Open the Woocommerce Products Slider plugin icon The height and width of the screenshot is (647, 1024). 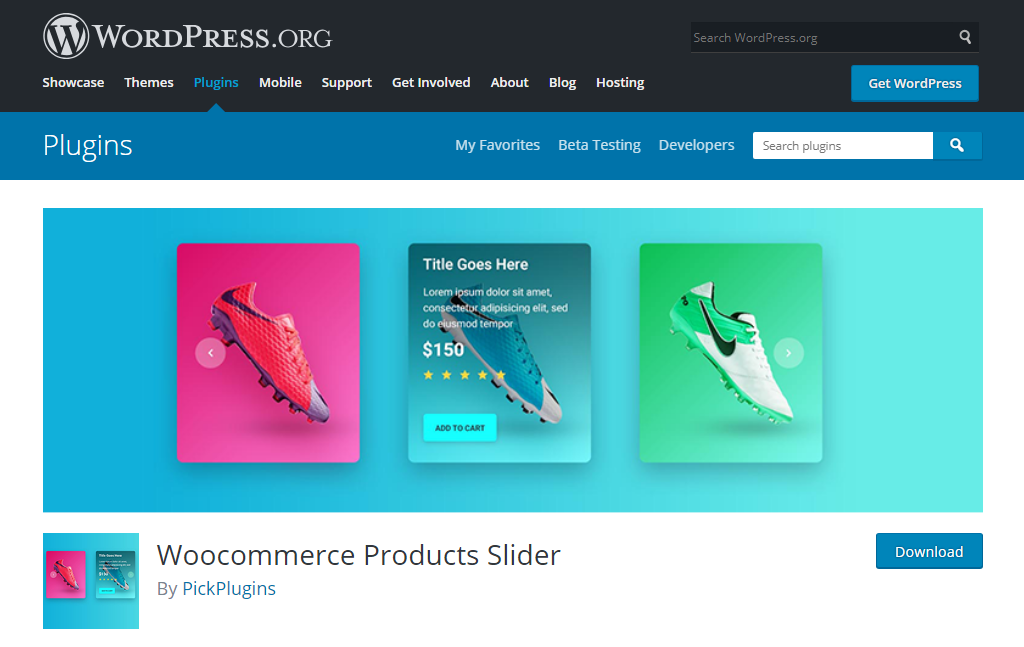click(x=91, y=581)
